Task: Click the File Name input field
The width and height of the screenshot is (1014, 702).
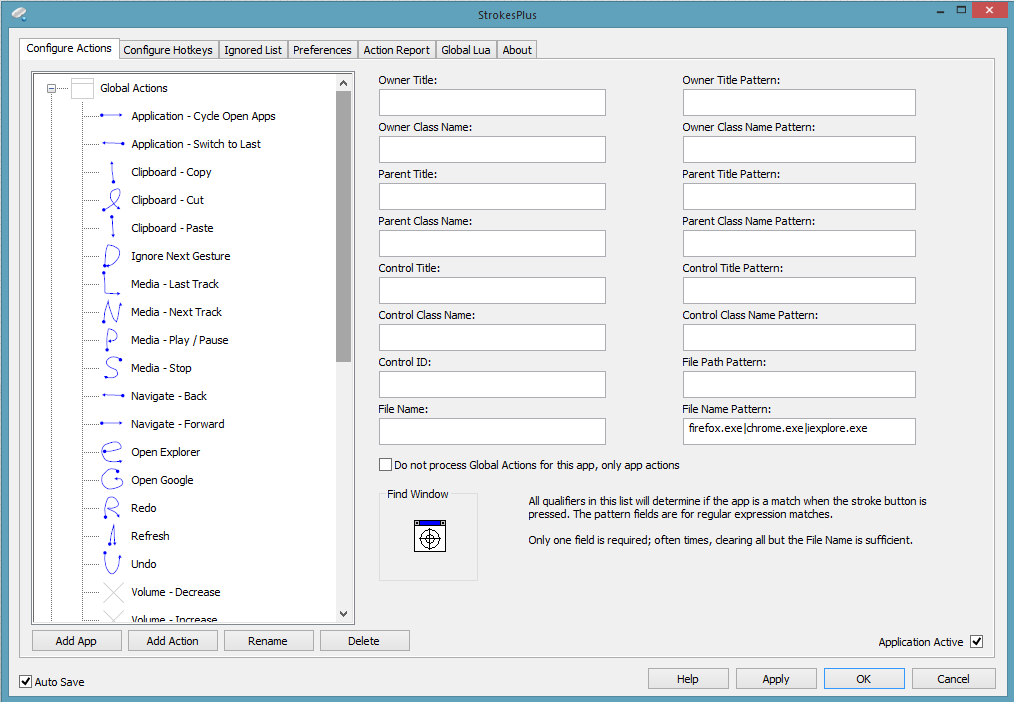Action: 492,431
